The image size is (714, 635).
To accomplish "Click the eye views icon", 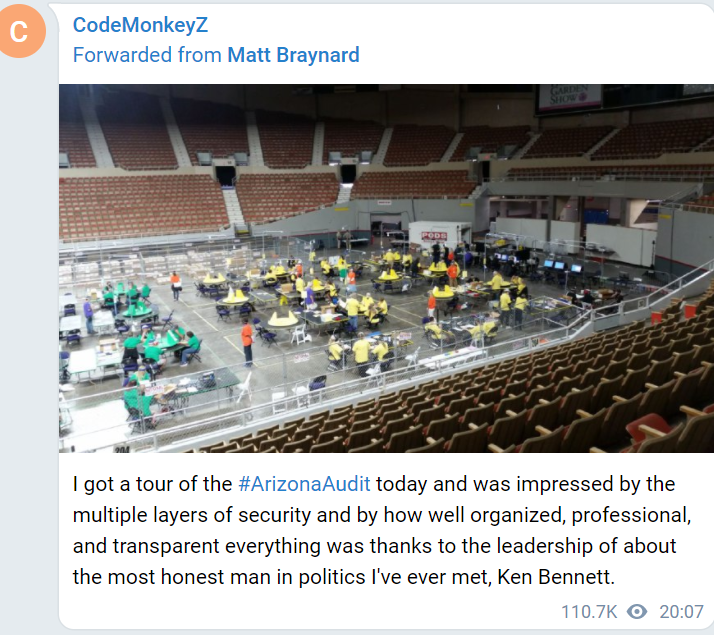I will tap(637, 611).
